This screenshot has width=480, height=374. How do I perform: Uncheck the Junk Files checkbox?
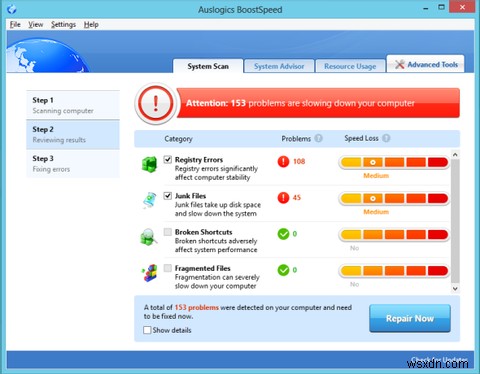(168, 196)
